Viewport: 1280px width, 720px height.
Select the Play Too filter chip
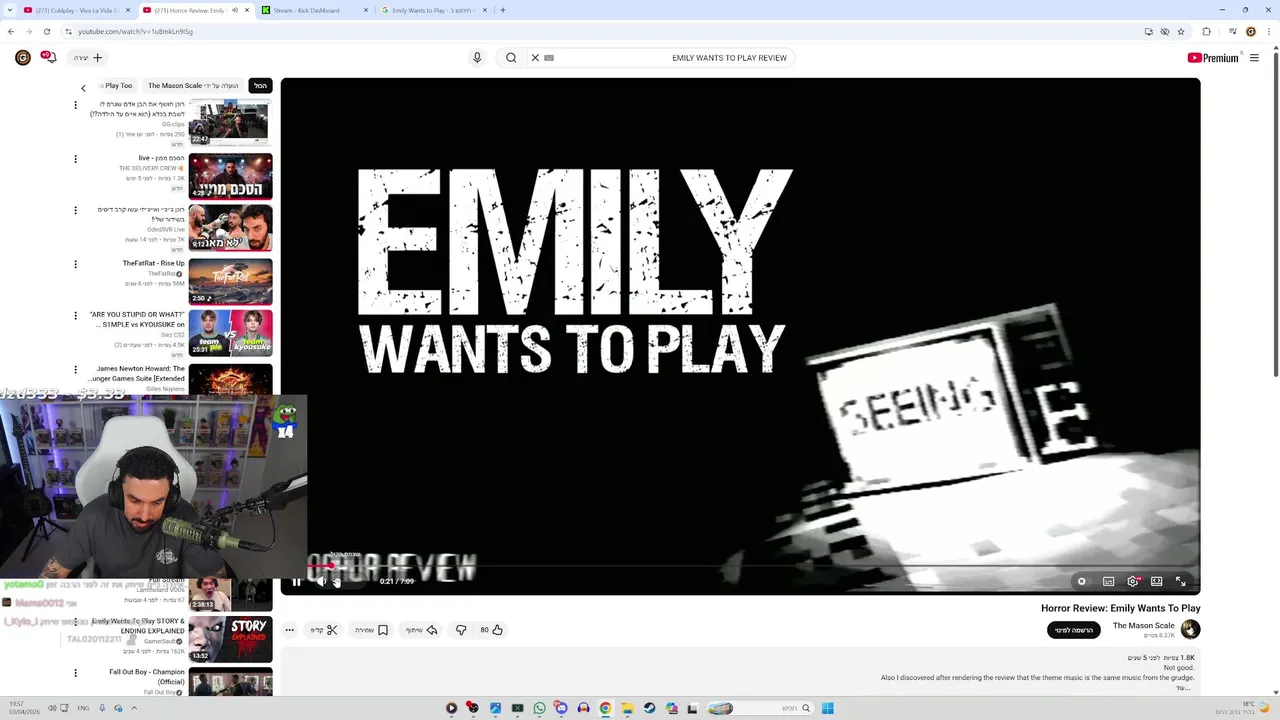(x=116, y=86)
